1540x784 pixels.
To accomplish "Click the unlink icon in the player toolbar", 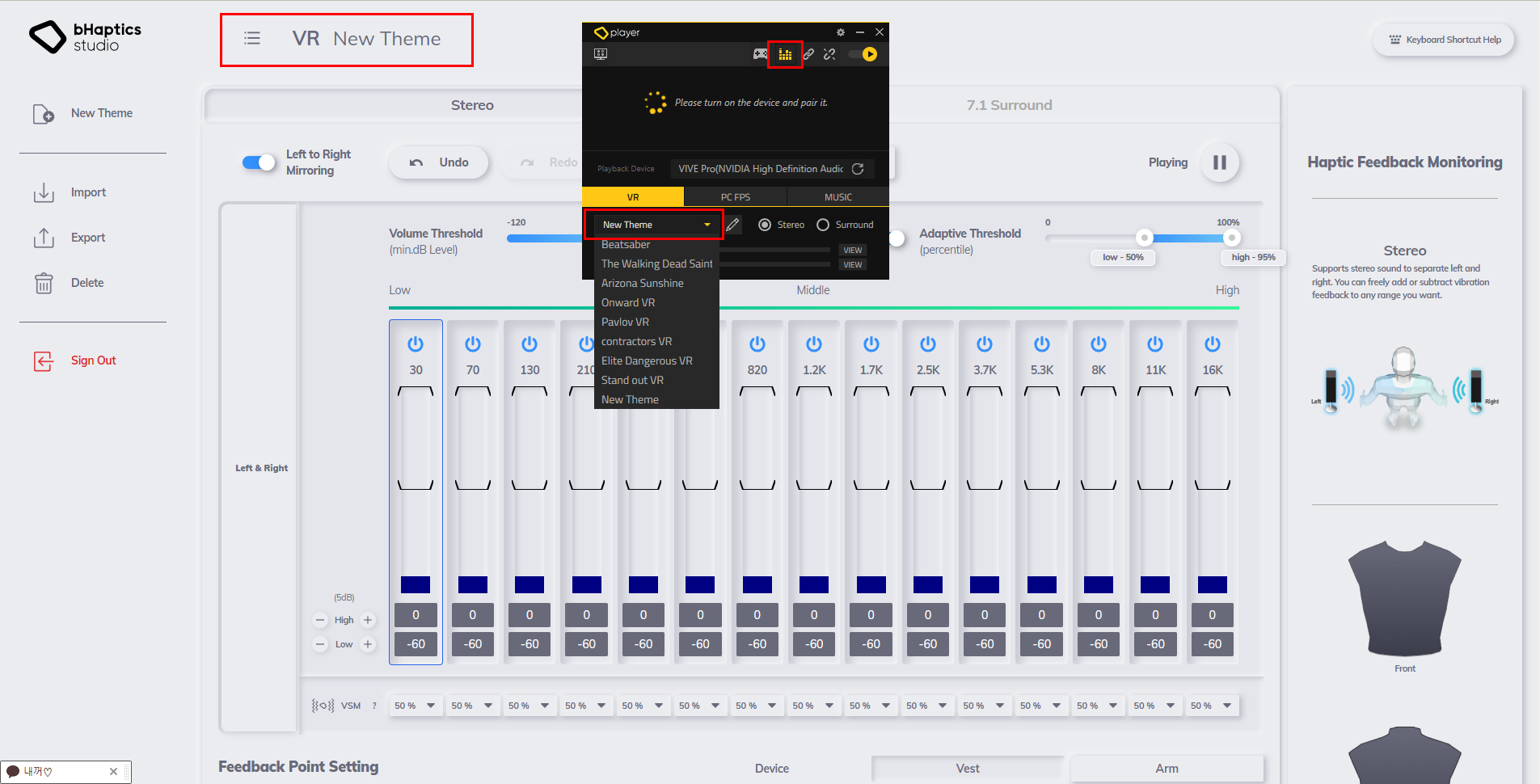I will point(829,54).
